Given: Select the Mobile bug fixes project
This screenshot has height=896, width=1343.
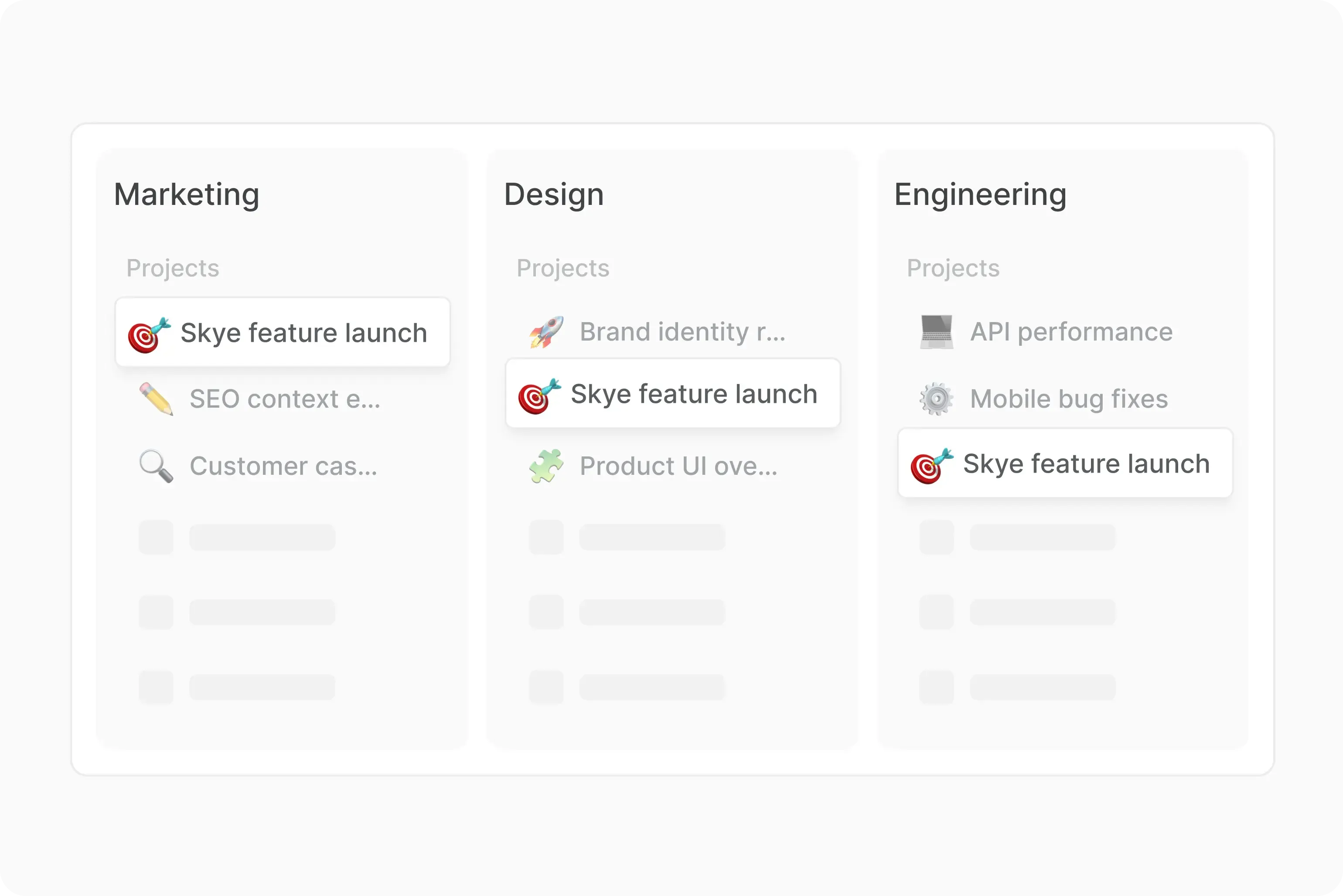Looking at the screenshot, I should point(1069,399).
